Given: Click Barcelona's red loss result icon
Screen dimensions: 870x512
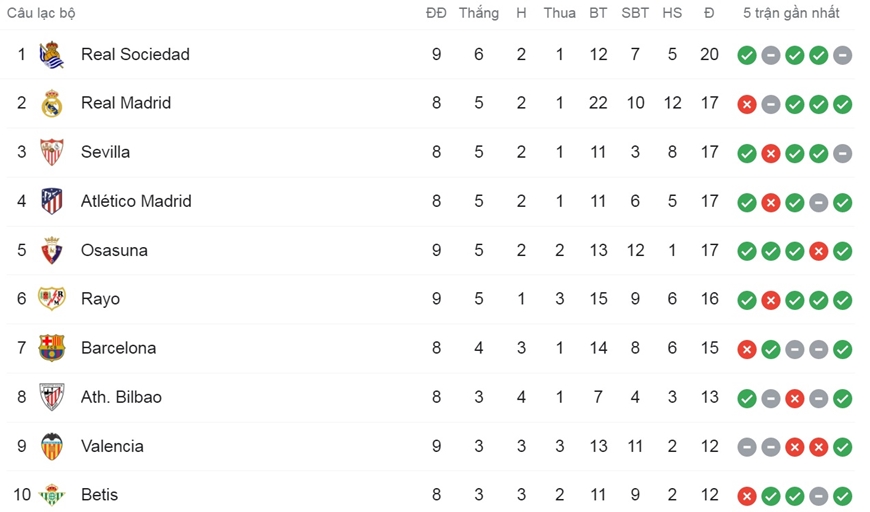Looking at the screenshot, I should (x=747, y=349).
